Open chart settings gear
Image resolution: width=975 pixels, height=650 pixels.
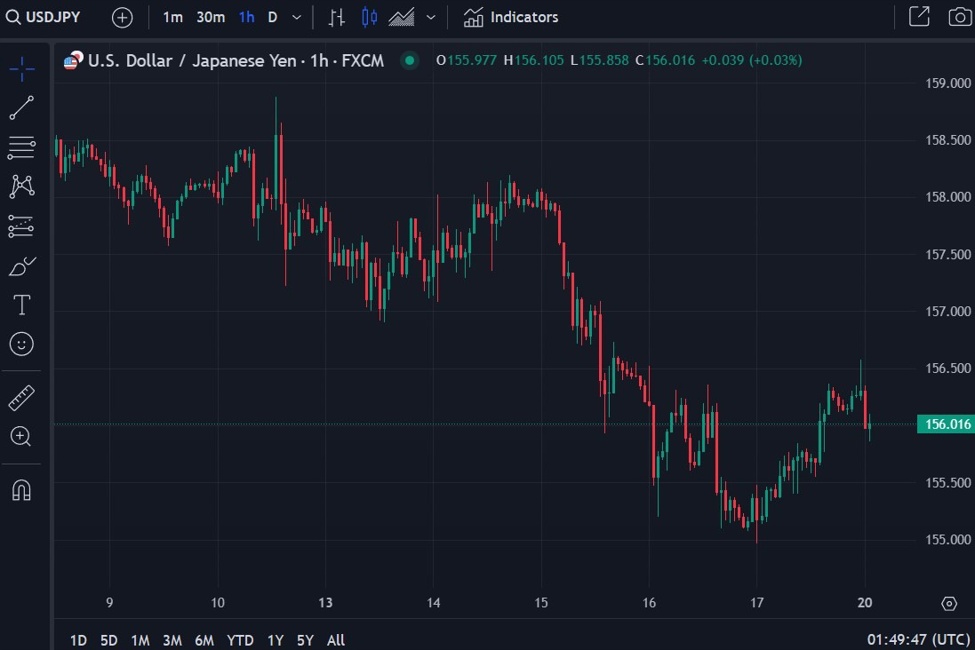948,603
